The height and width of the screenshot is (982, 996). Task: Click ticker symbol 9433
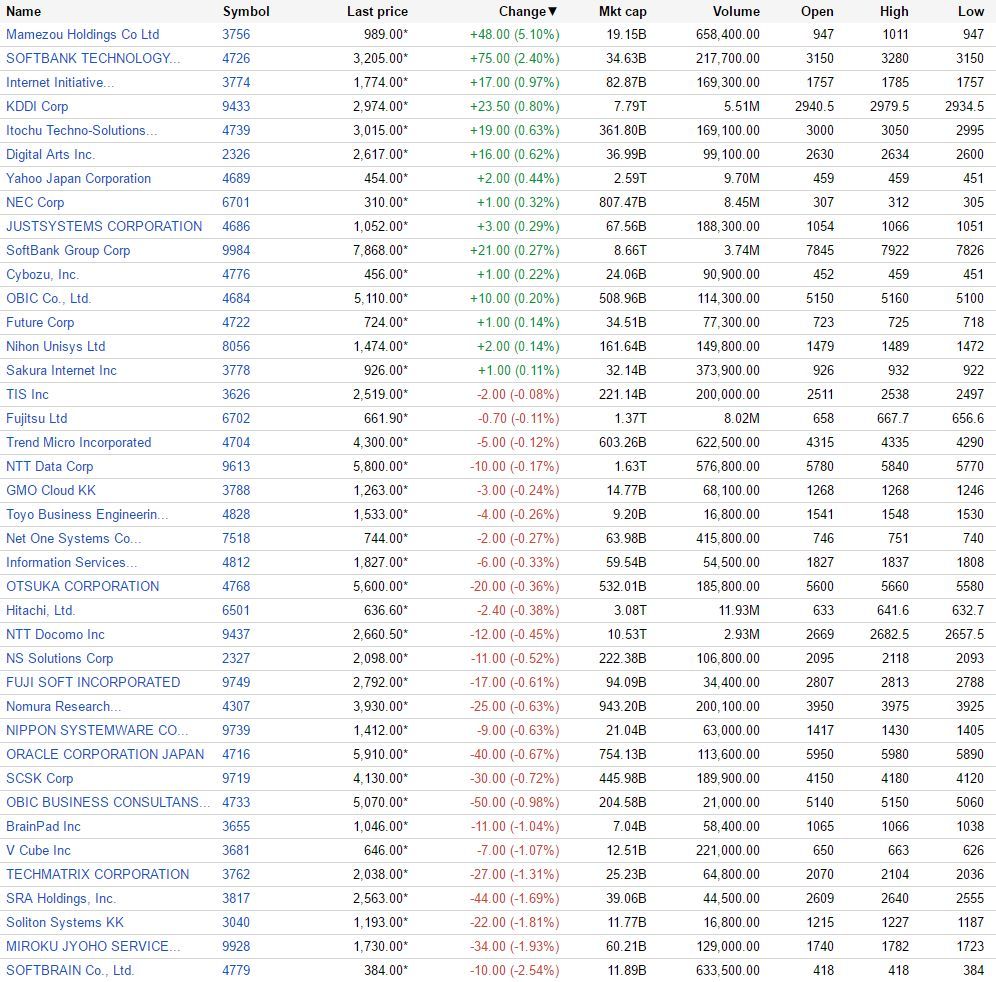(x=236, y=107)
